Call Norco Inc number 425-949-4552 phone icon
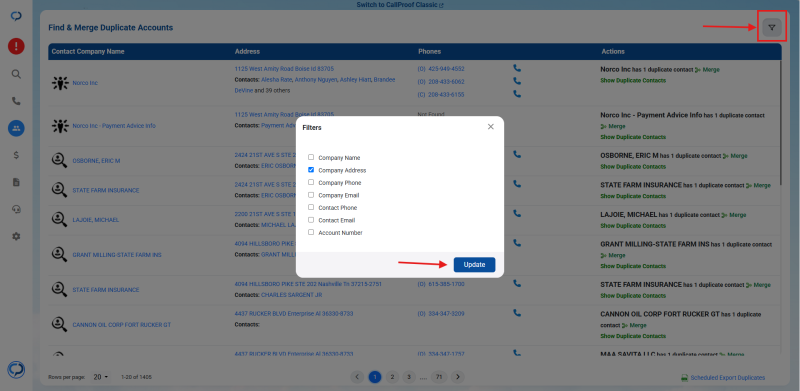Viewport: 800px width, 391px height. tap(517, 68)
